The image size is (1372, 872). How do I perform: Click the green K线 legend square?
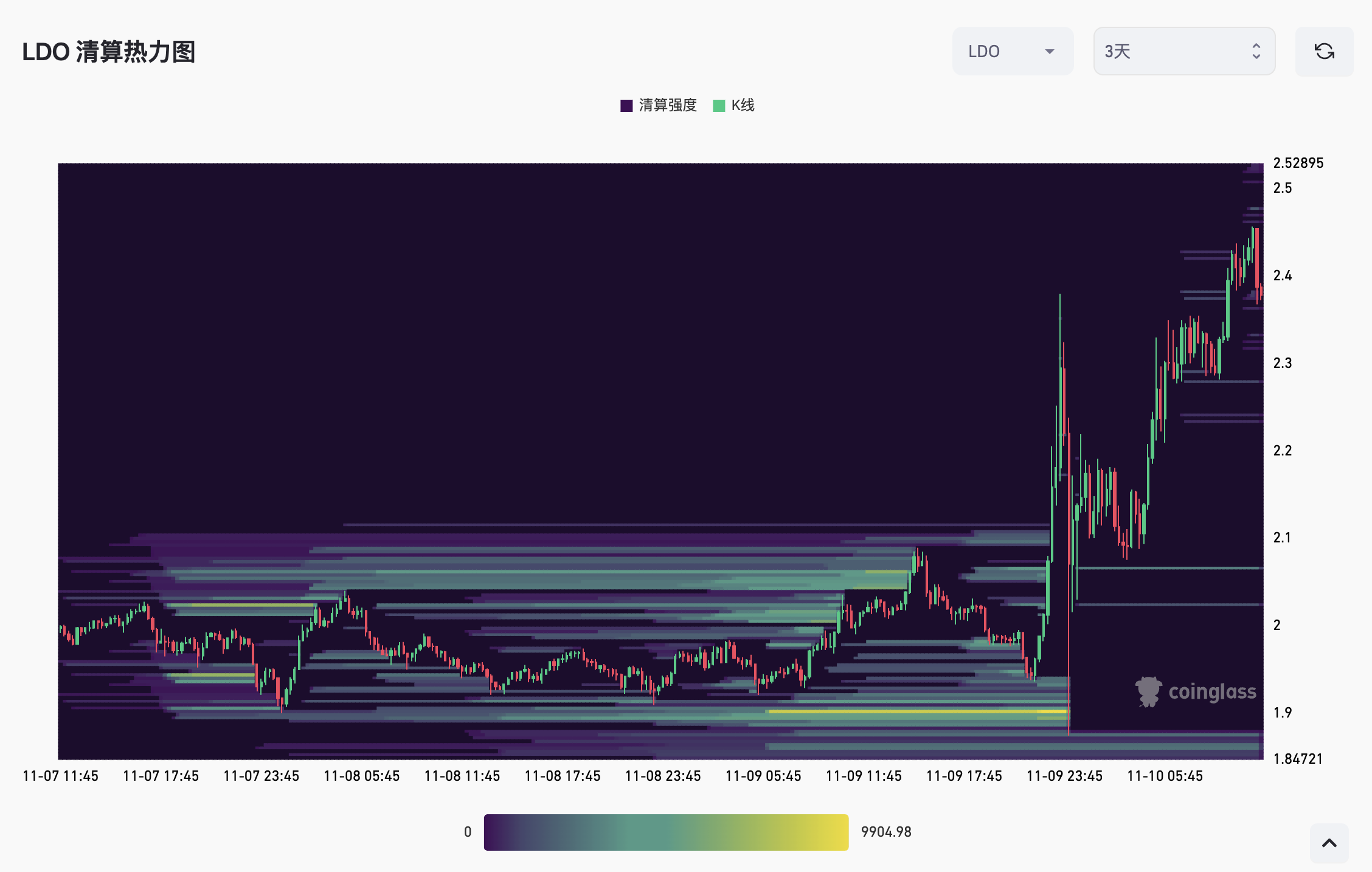tap(719, 106)
